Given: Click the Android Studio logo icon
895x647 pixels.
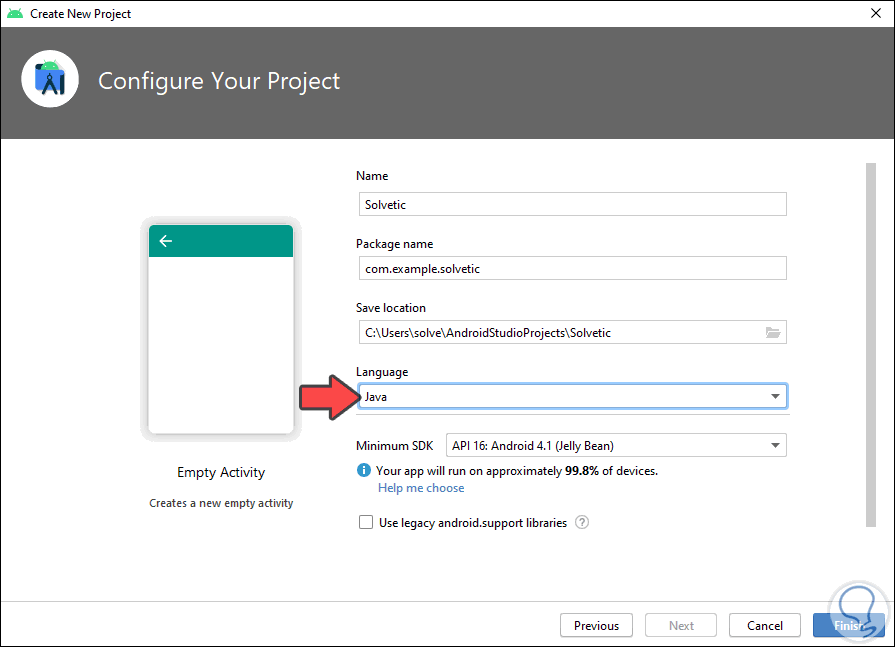Looking at the screenshot, I should pos(49,79).
